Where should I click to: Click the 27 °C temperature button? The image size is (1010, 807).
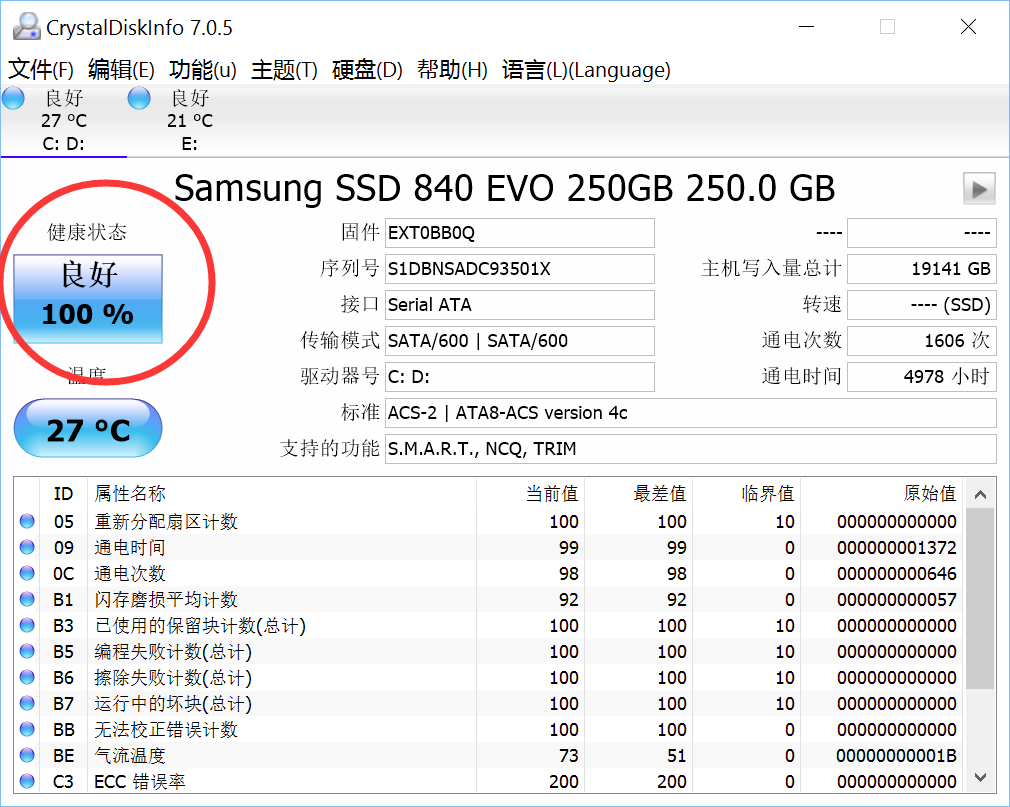[x=88, y=428]
